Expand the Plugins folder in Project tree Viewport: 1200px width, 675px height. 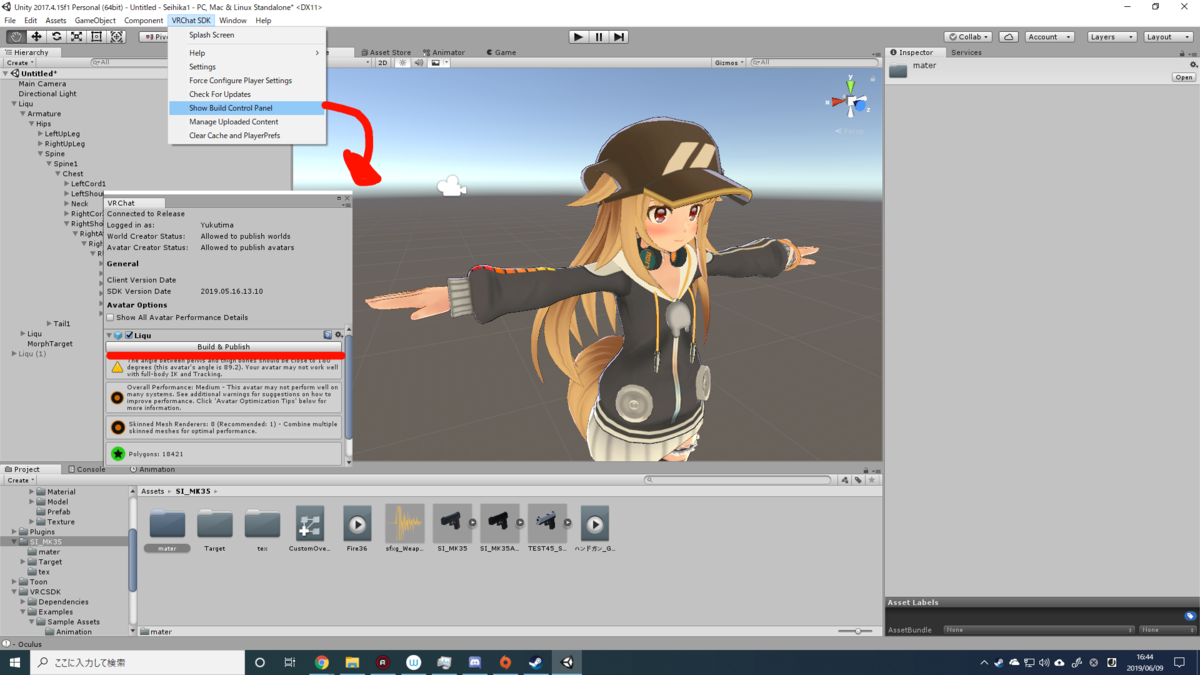click(14, 532)
